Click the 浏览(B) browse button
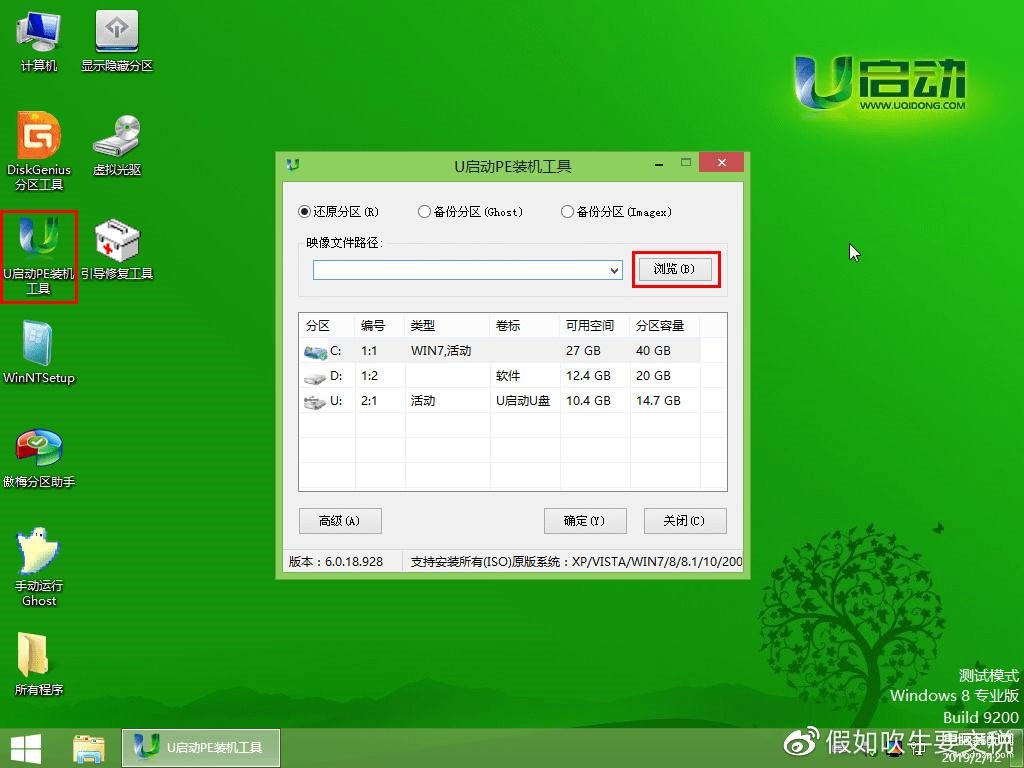The height and width of the screenshot is (768, 1024). coord(674,268)
